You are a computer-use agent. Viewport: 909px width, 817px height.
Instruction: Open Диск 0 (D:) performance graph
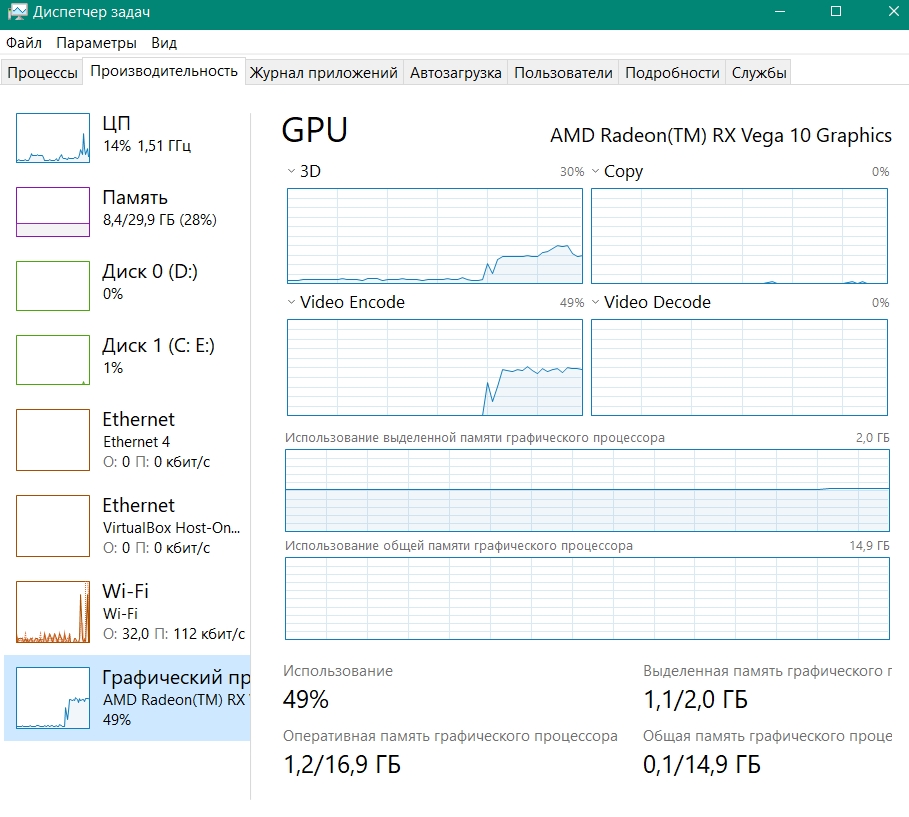53,286
